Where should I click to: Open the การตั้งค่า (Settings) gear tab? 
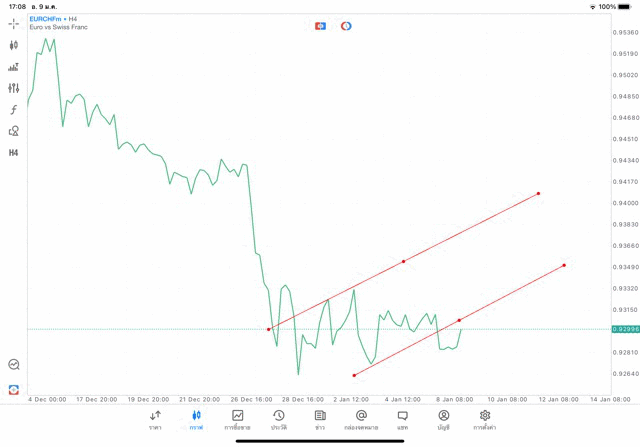click(x=485, y=419)
